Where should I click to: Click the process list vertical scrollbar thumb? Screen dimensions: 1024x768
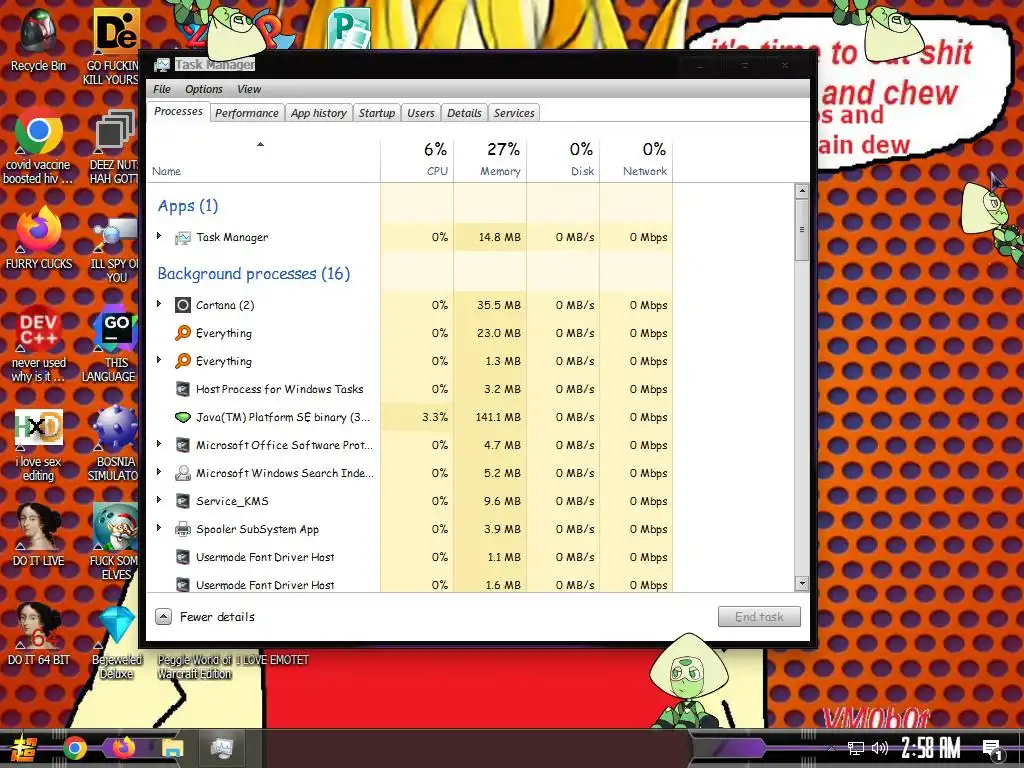tap(802, 230)
